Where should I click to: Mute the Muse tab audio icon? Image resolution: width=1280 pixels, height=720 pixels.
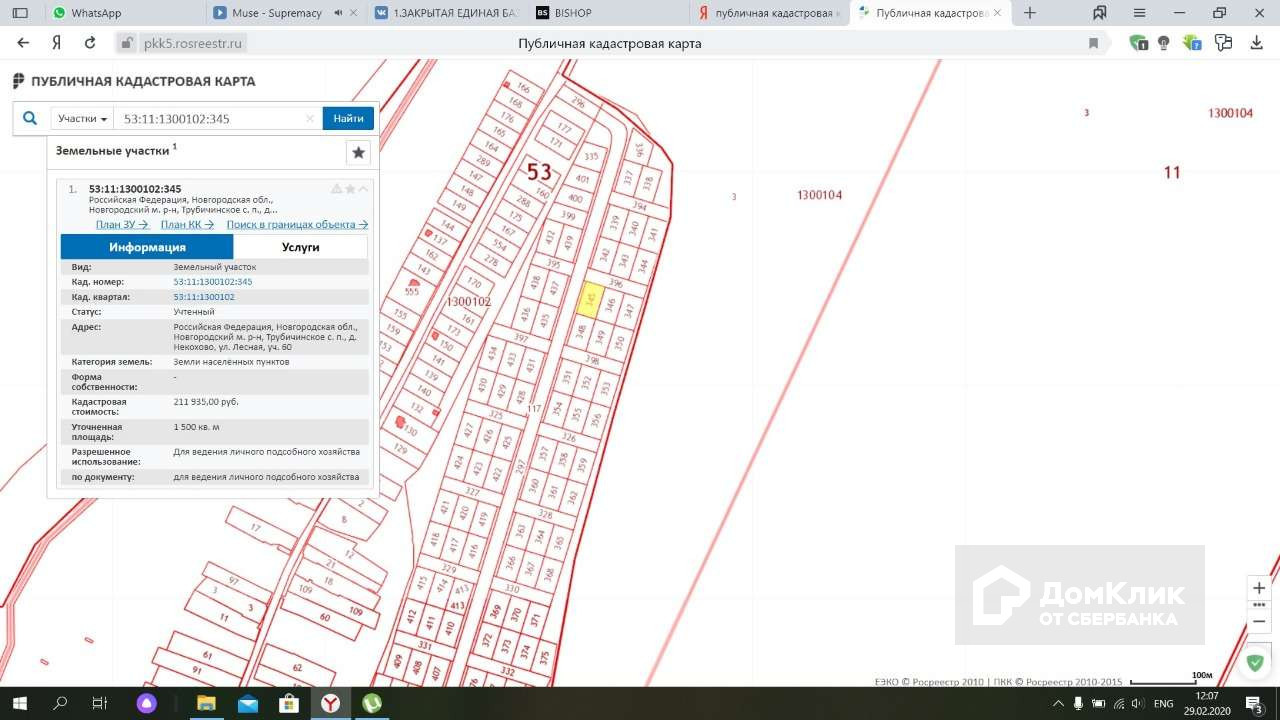click(338, 13)
